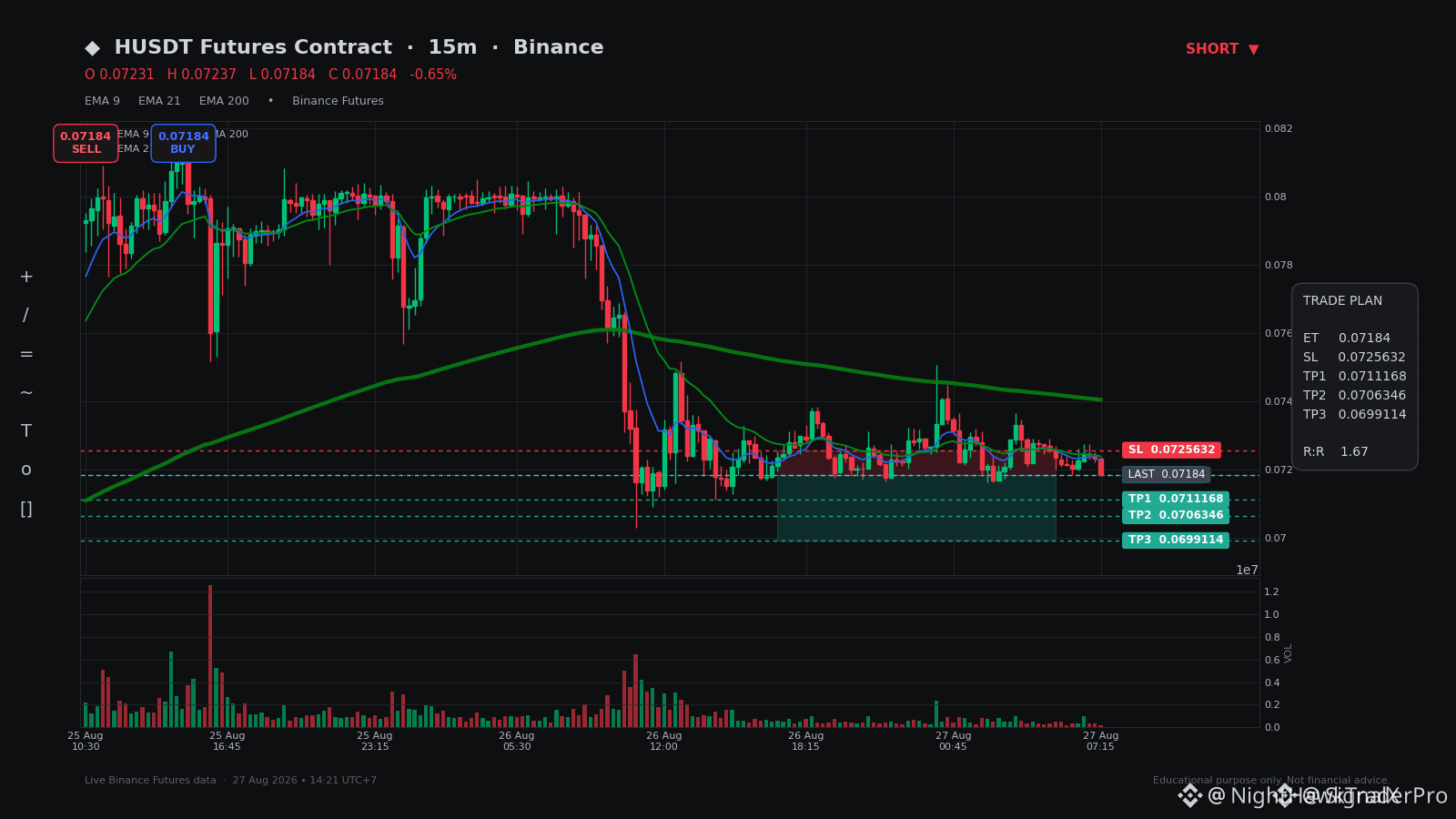The height and width of the screenshot is (819, 1456).
Task: Select the 15m timeframe in the title
Action: pyautogui.click(x=452, y=47)
